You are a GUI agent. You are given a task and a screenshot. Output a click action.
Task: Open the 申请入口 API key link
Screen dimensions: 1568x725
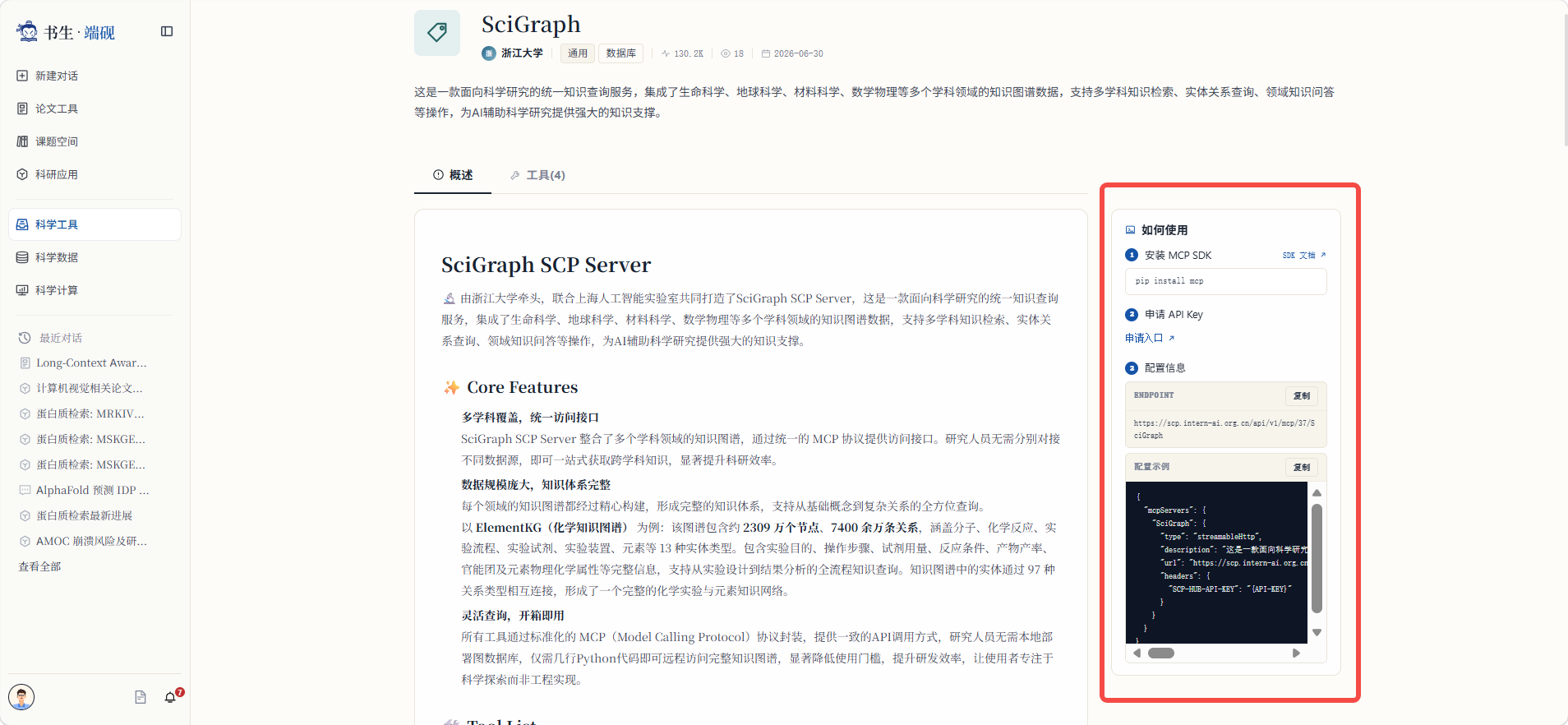coord(1150,338)
